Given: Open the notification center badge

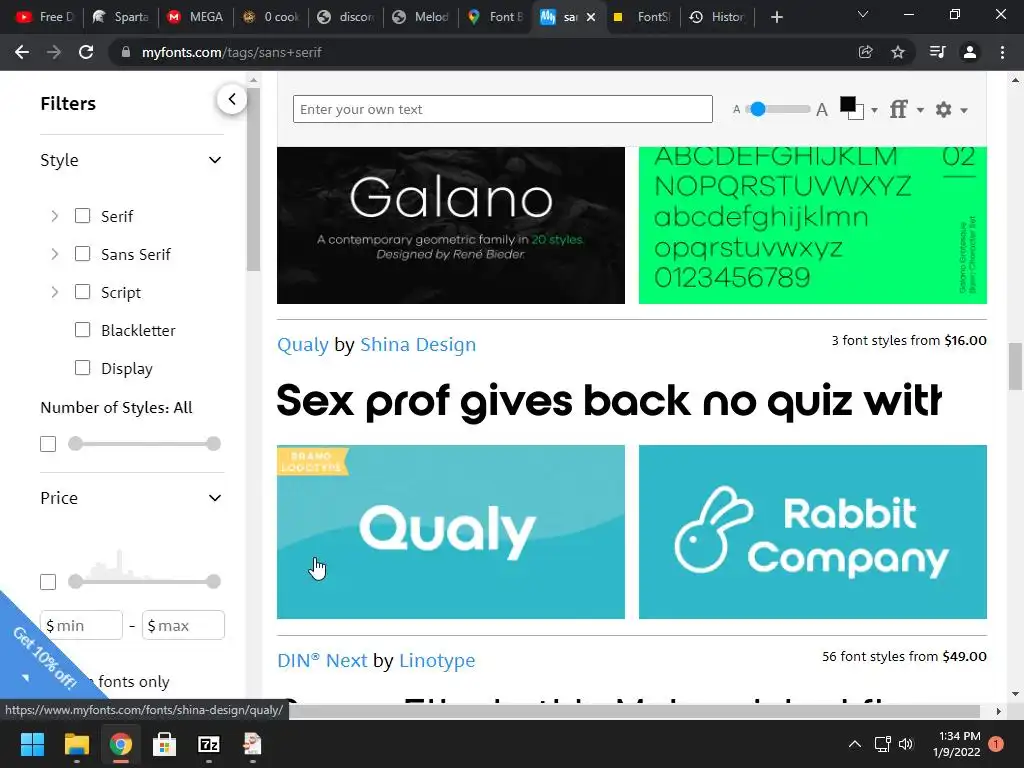Looking at the screenshot, I should tap(996, 744).
